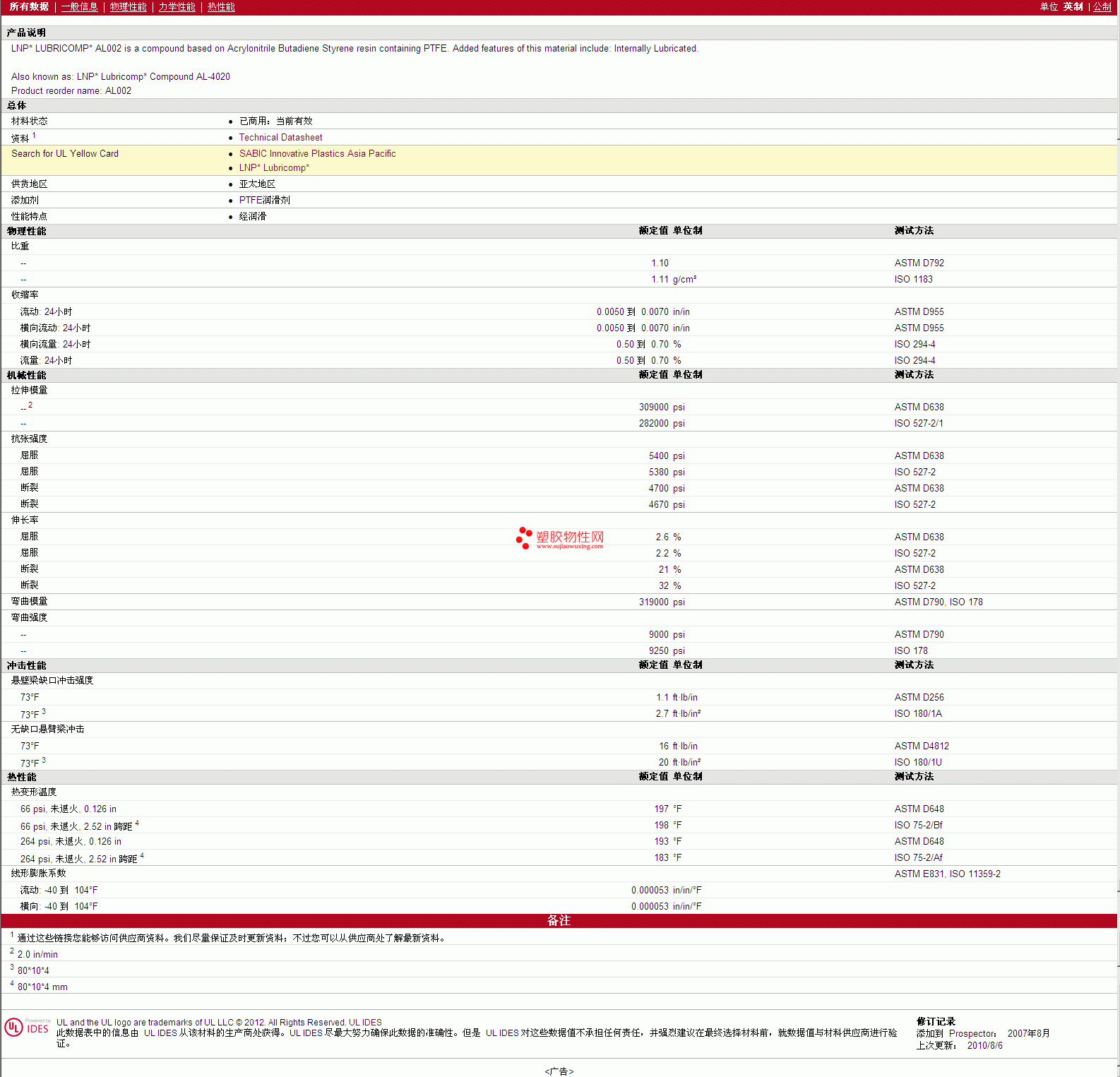Image resolution: width=1120 pixels, height=1077 pixels.
Task: Select ISO 180/1U test method
Action: coord(918,763)
